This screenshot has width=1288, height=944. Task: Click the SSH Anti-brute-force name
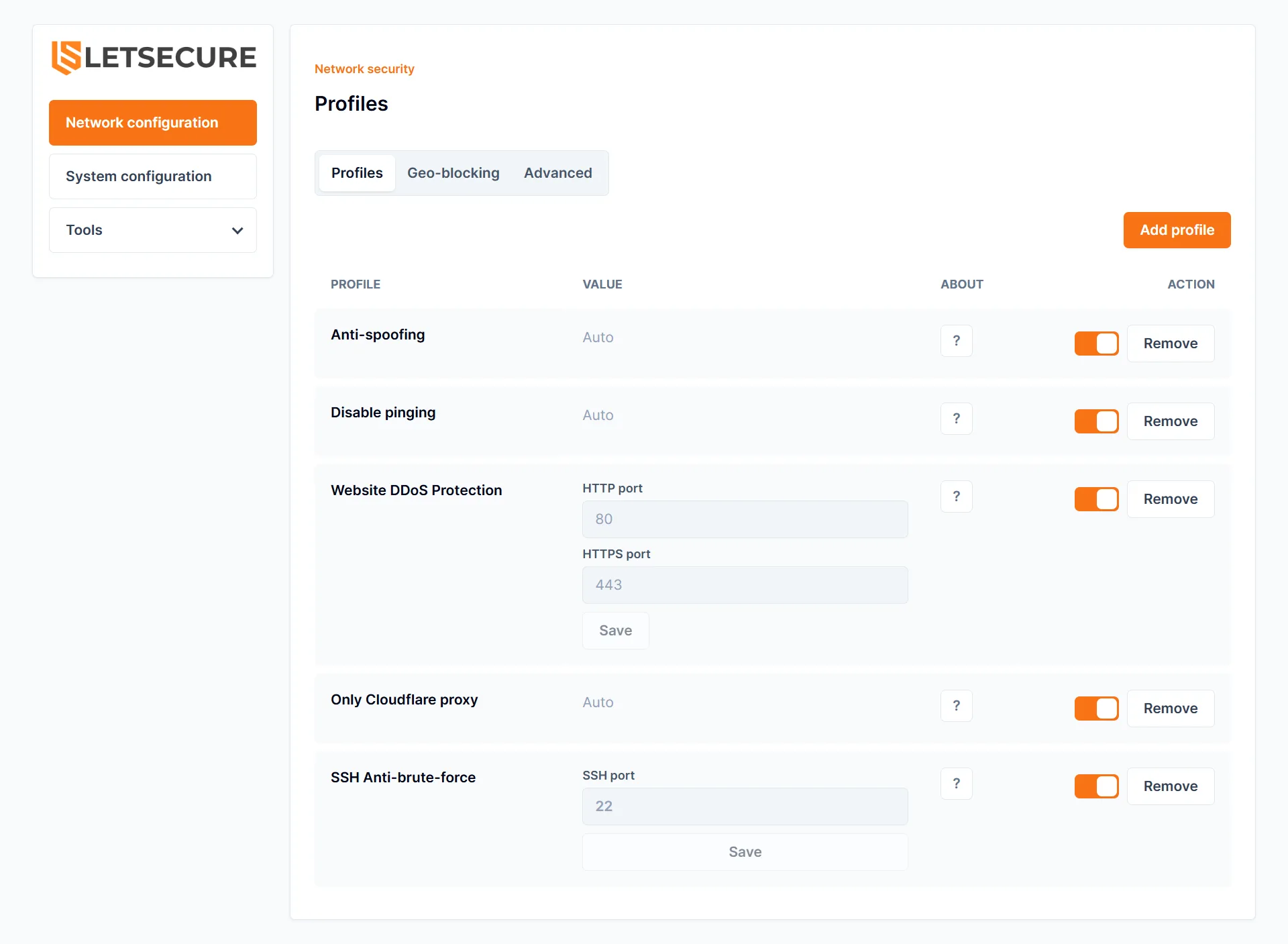click(403, 778)
